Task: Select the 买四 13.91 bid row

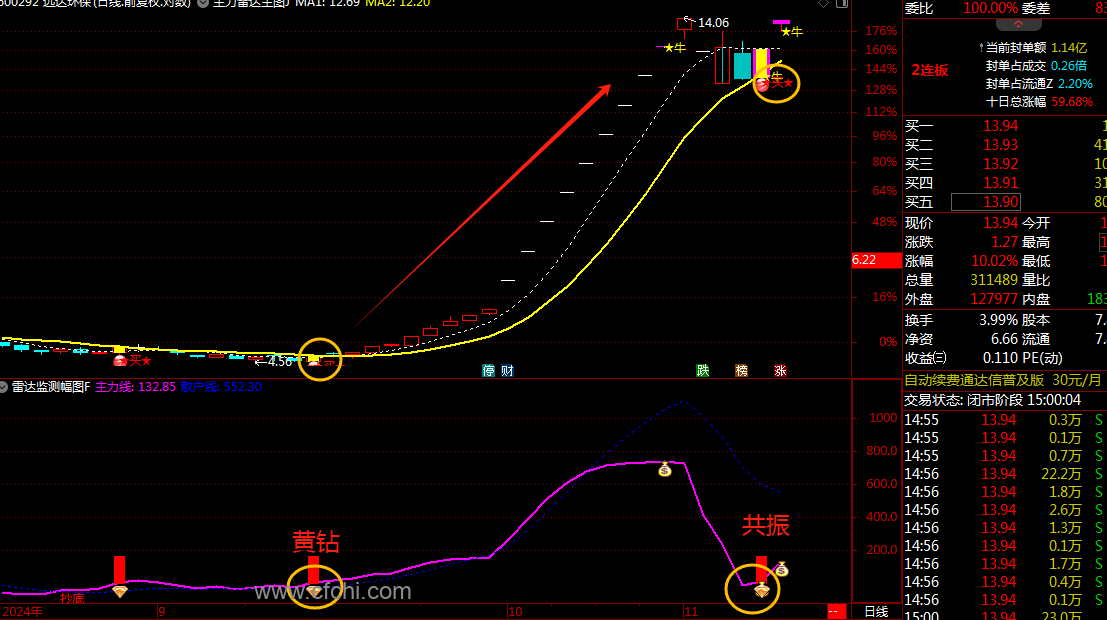Action: tap(1005, 183)
